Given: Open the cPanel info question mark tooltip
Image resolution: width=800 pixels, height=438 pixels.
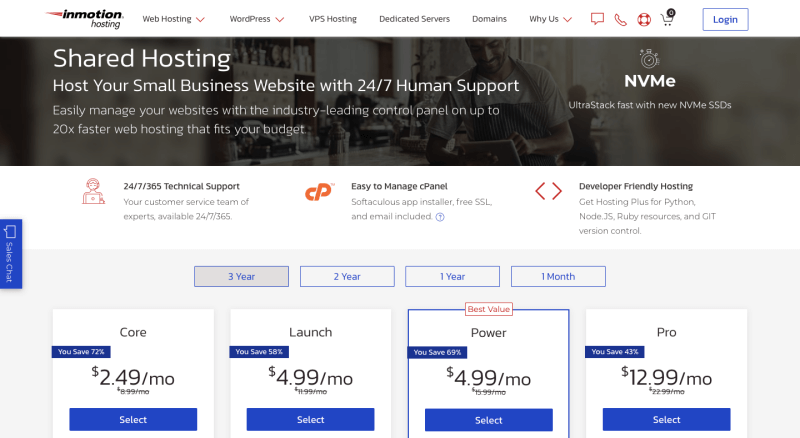Looking at the screenshot, I should tap(440, 217).
